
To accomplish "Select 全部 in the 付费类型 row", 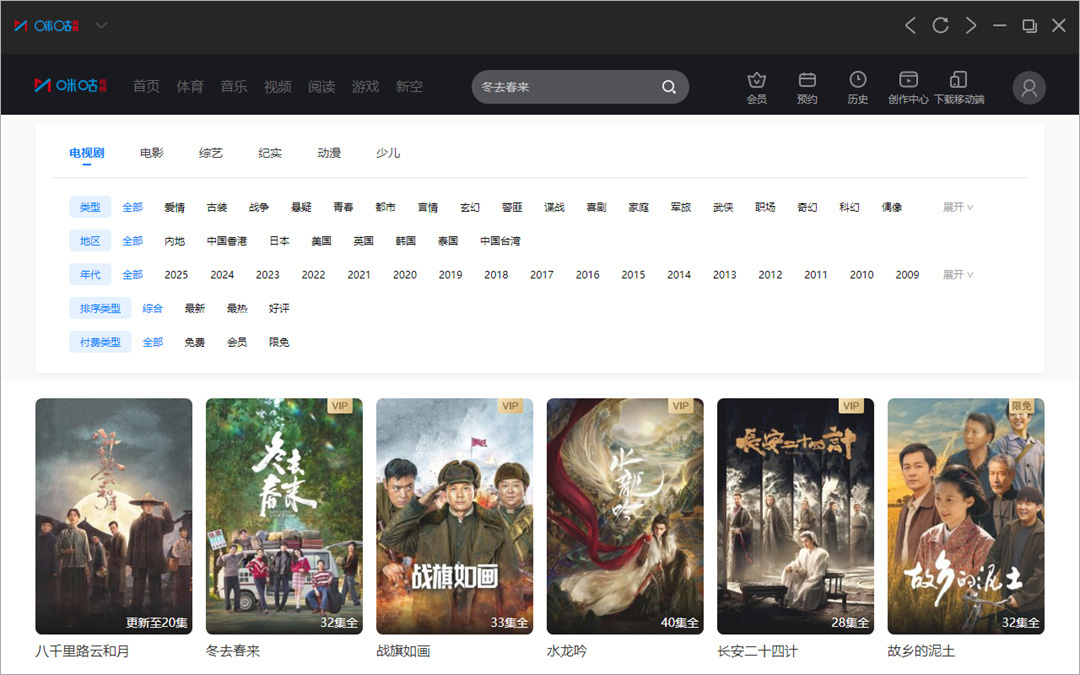I will pos(153,342).
